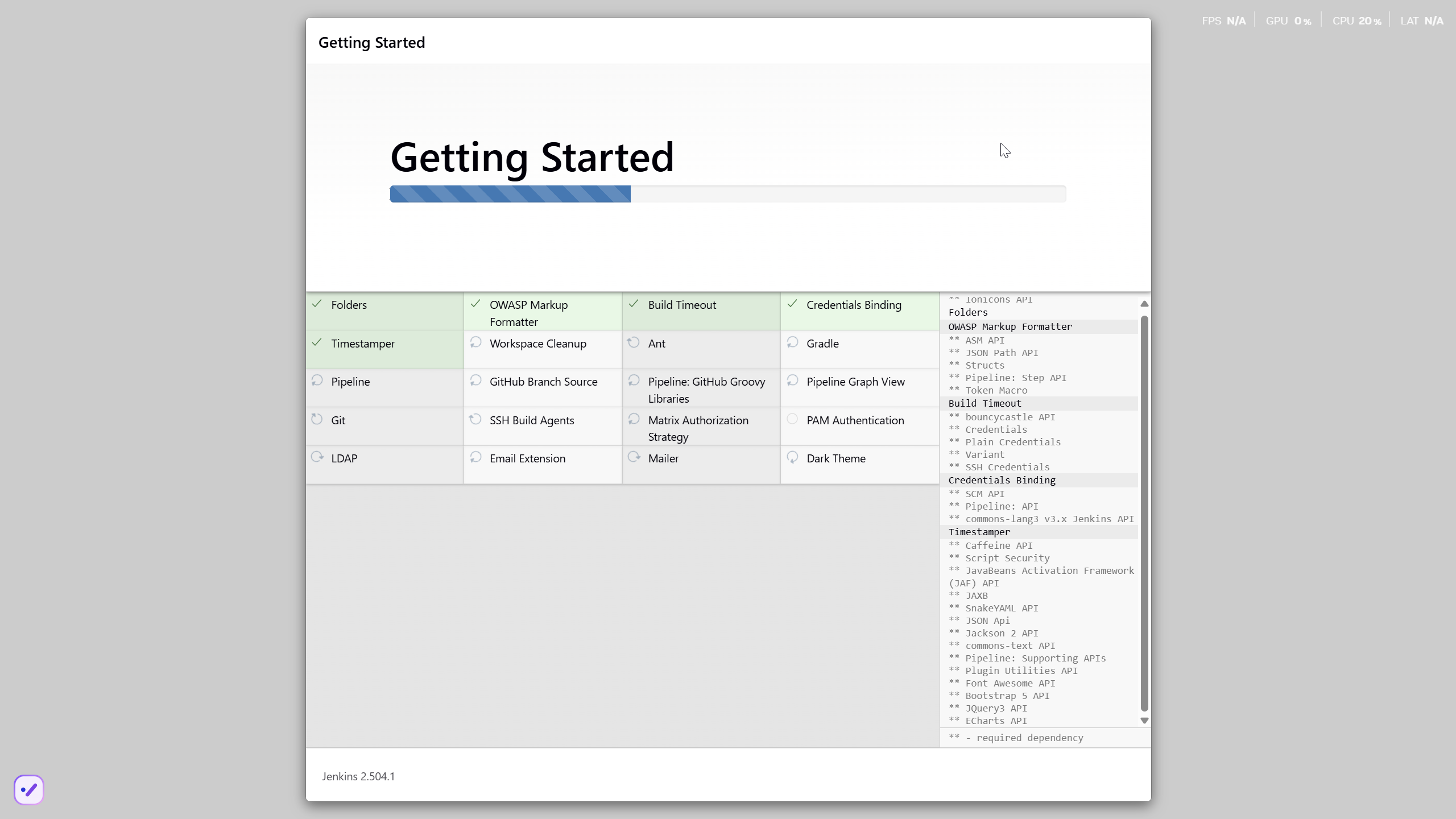Click the spinner icon beside Workspace Cleanup
The width and height of the screenshot is (1456, 819).
point(475,342)
